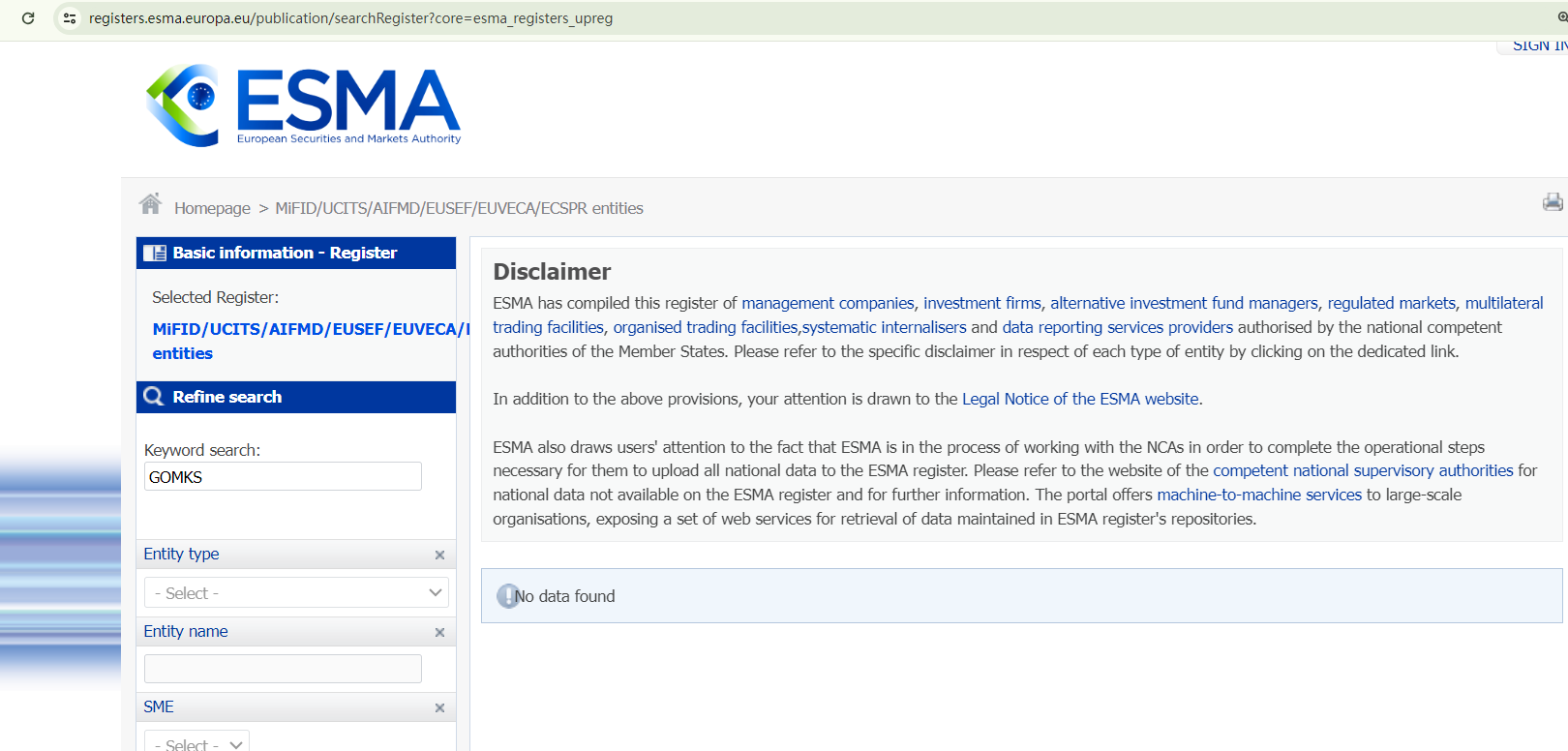1568x751 pixels.
Task: Click the 'No data found' message
Action: tap(565, 596)
